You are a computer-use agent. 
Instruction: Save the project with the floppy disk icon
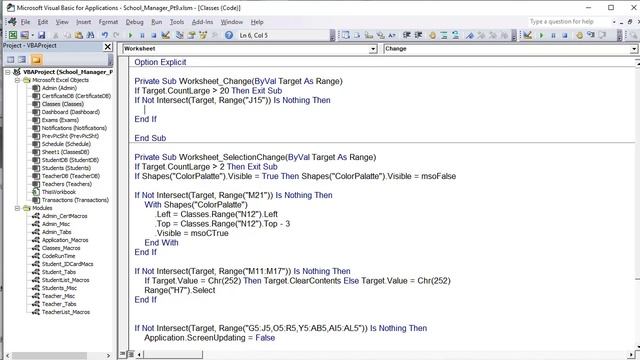(41, 36)
